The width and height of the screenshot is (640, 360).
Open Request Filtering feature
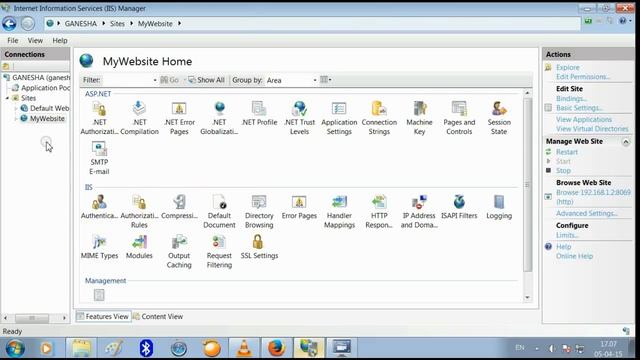tap(219, 251)
